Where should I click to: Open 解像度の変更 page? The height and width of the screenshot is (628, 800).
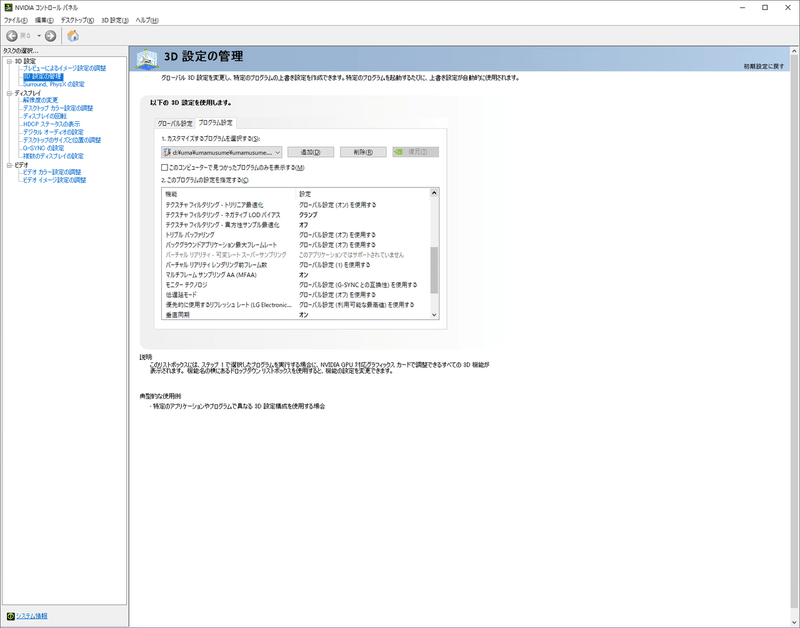tap(40, 101)
